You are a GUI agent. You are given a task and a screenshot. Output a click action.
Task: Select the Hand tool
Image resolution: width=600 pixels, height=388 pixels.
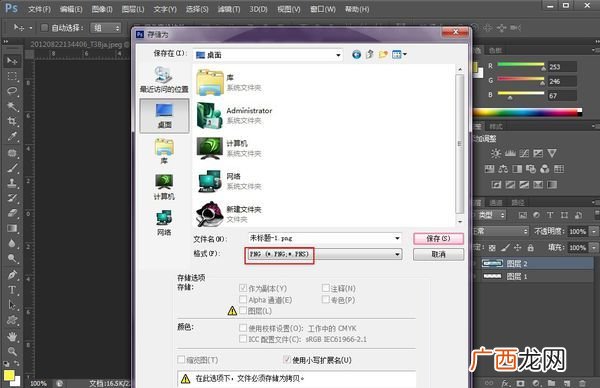[12, 336]
